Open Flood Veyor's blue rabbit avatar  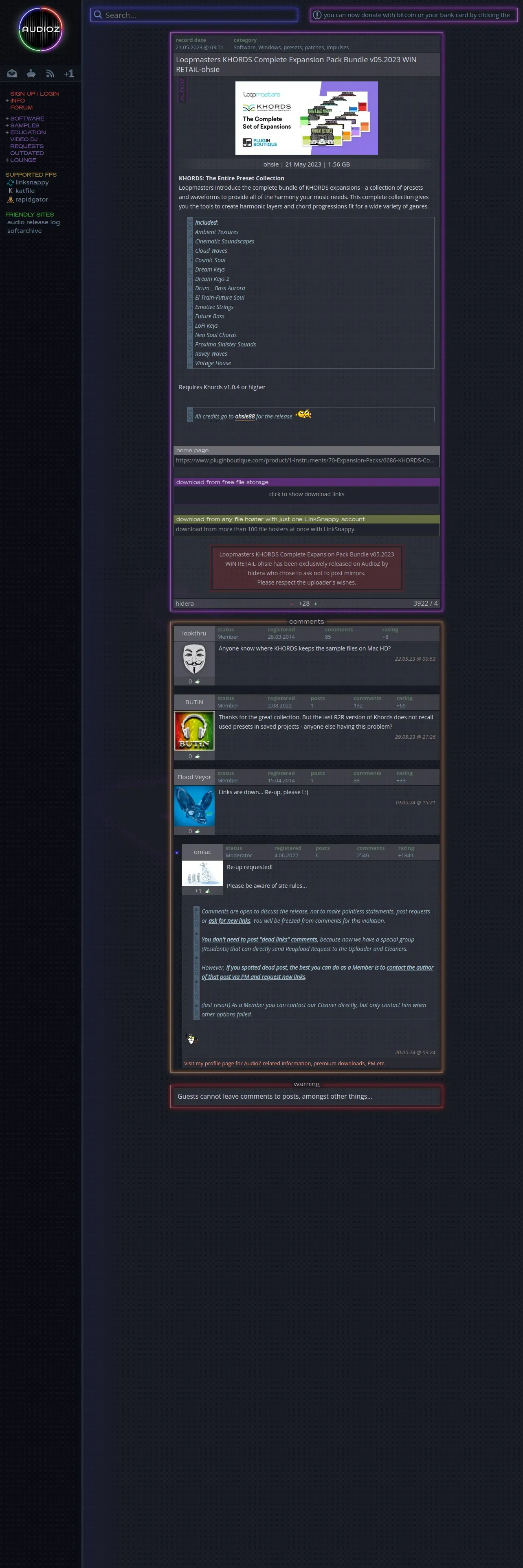point(194,805)
